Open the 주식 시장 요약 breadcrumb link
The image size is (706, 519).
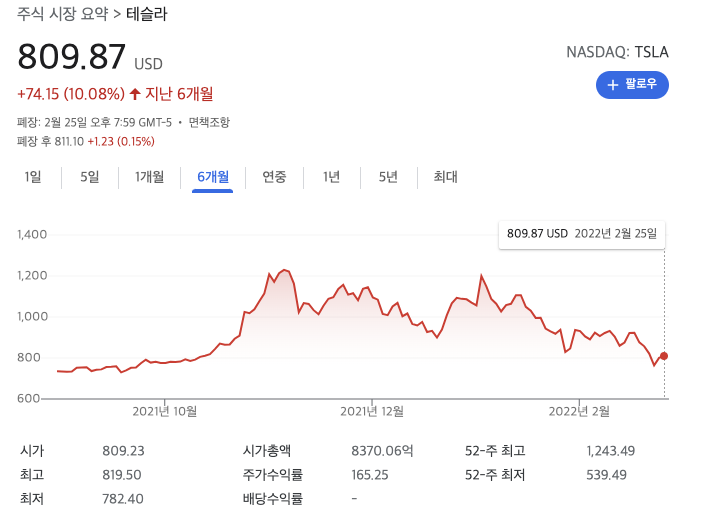click(x=63, y=14)
